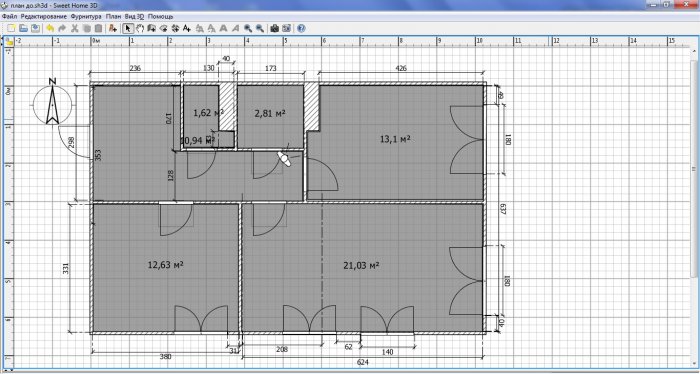Open the Фурнитура menu

(86, 17)
